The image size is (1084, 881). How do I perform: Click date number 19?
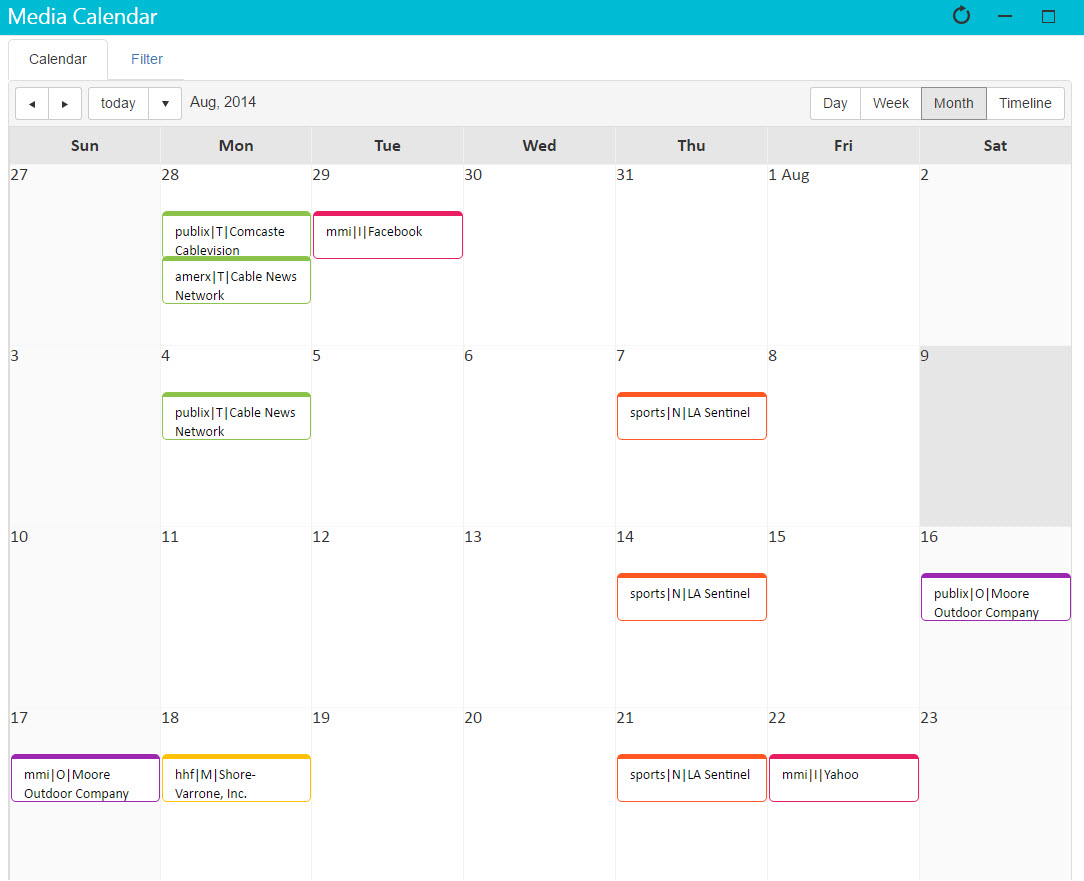pos(321,718)
